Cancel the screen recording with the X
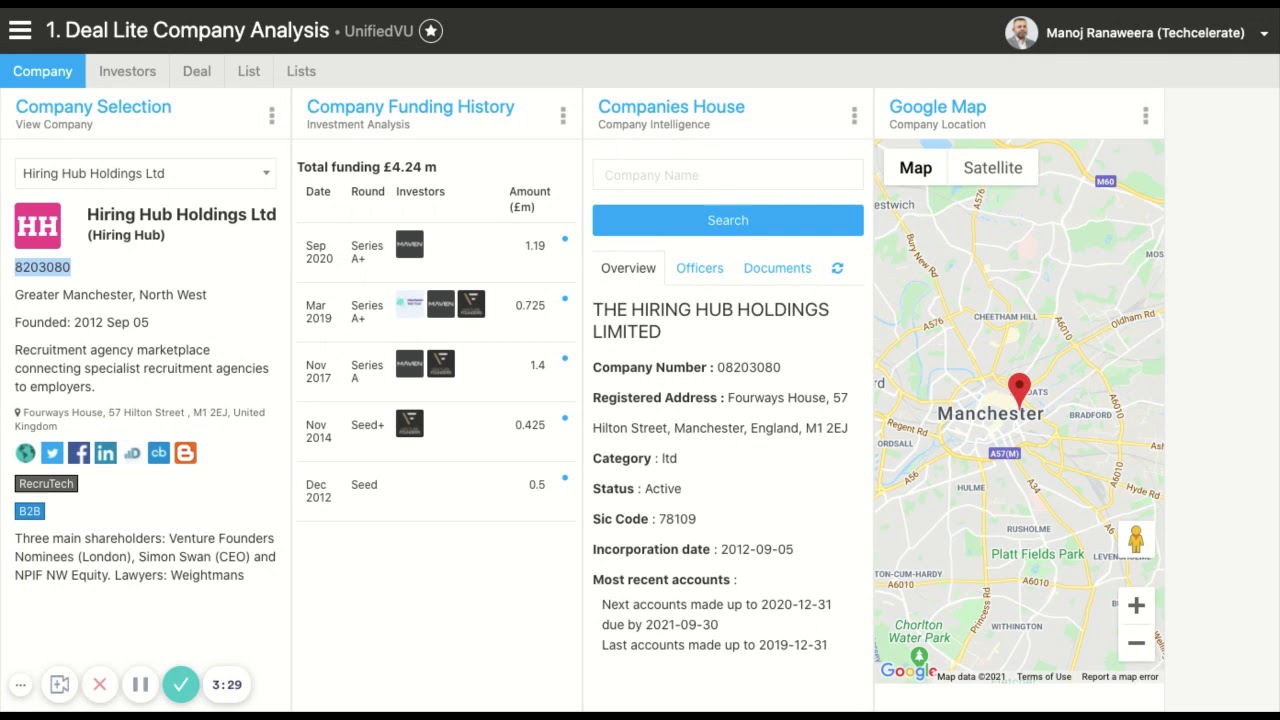Viewport: 1280px width, 720px height. 100,685
